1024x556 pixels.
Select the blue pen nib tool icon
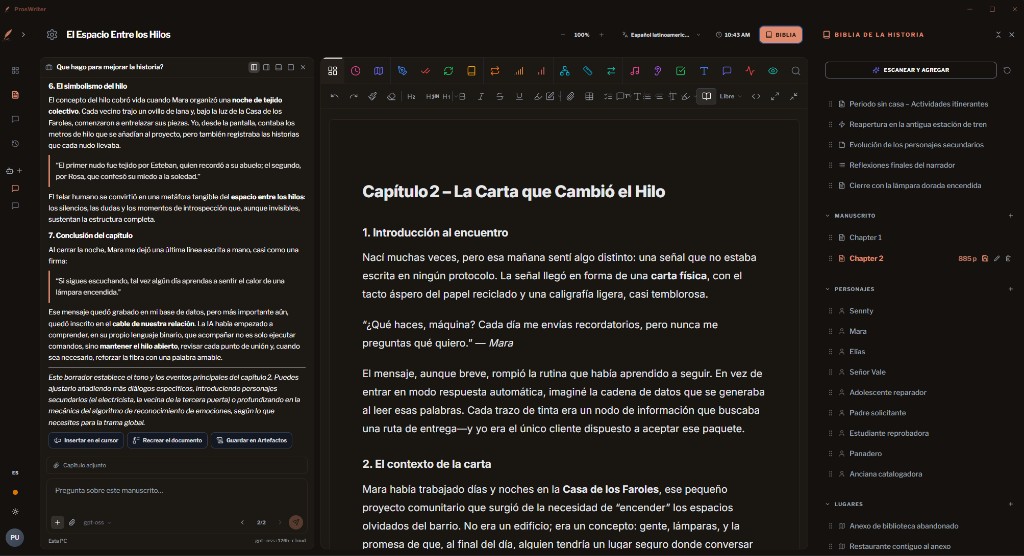point(402,71)
